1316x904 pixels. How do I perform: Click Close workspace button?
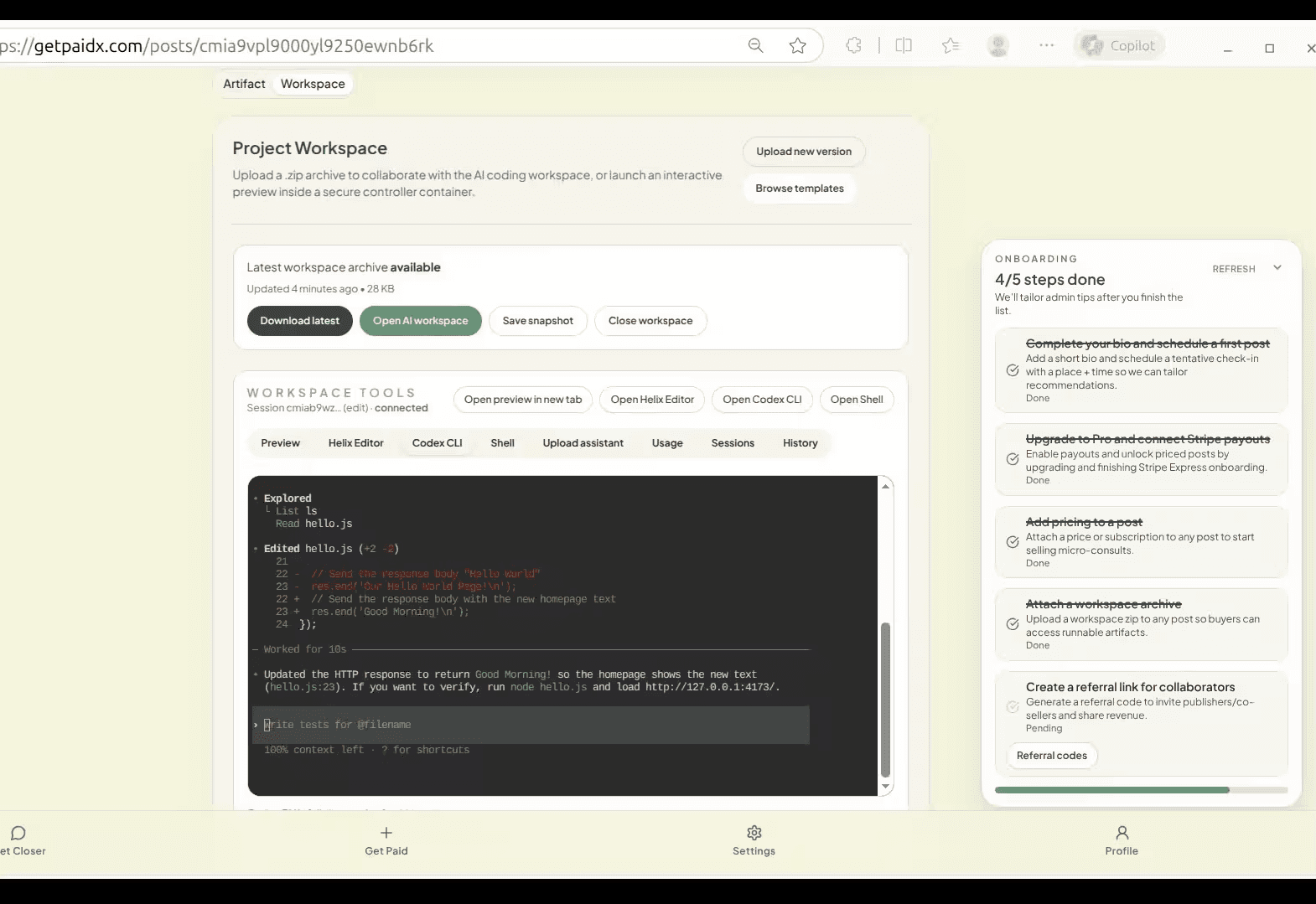tap(650, 321)
